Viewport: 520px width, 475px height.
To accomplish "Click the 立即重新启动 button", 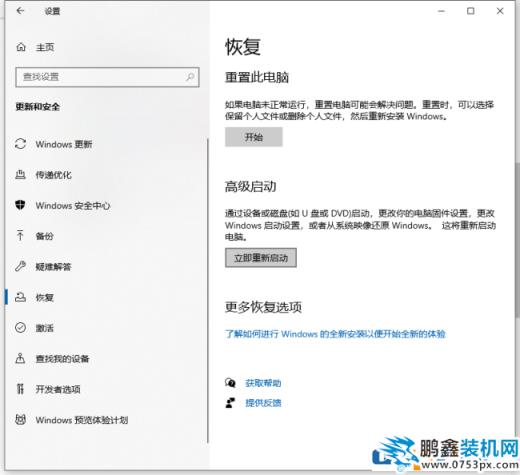I will tap(261, 258).
